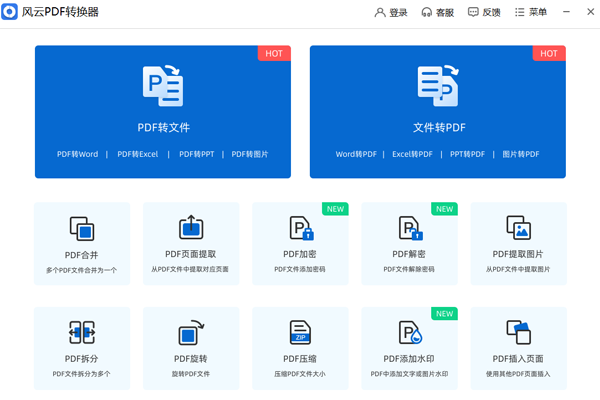The image size is (600, 400).
Task: Select the Word转PDF link
Action: 356,154
